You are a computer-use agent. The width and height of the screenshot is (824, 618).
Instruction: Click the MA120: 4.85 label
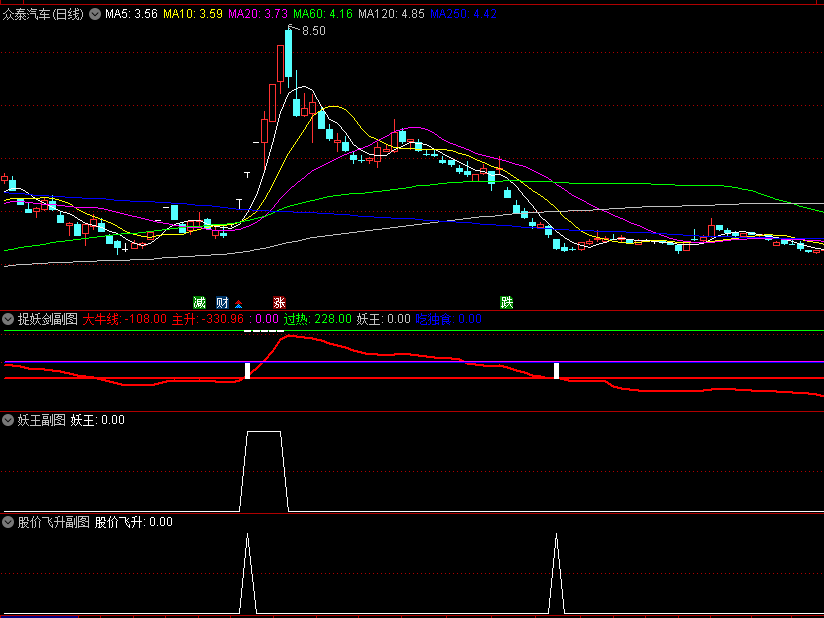pos(392,14)
